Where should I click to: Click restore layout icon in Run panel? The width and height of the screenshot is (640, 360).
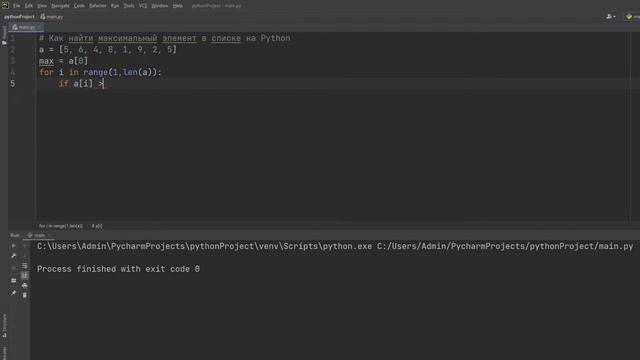pos(13,280)
